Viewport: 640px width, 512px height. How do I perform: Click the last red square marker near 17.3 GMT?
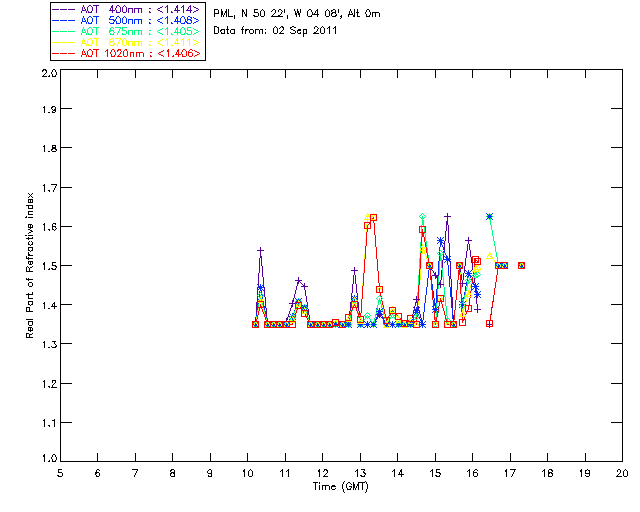521,265
